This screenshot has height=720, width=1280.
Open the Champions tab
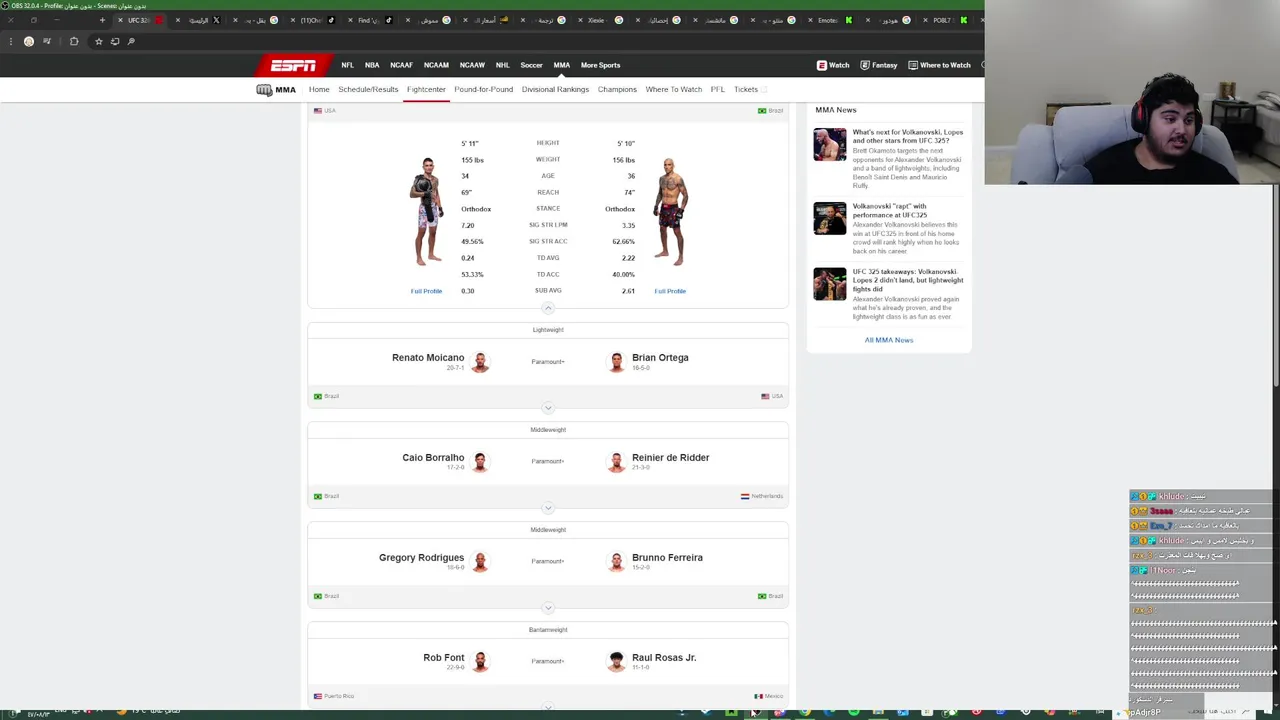[x=617, y=90]
